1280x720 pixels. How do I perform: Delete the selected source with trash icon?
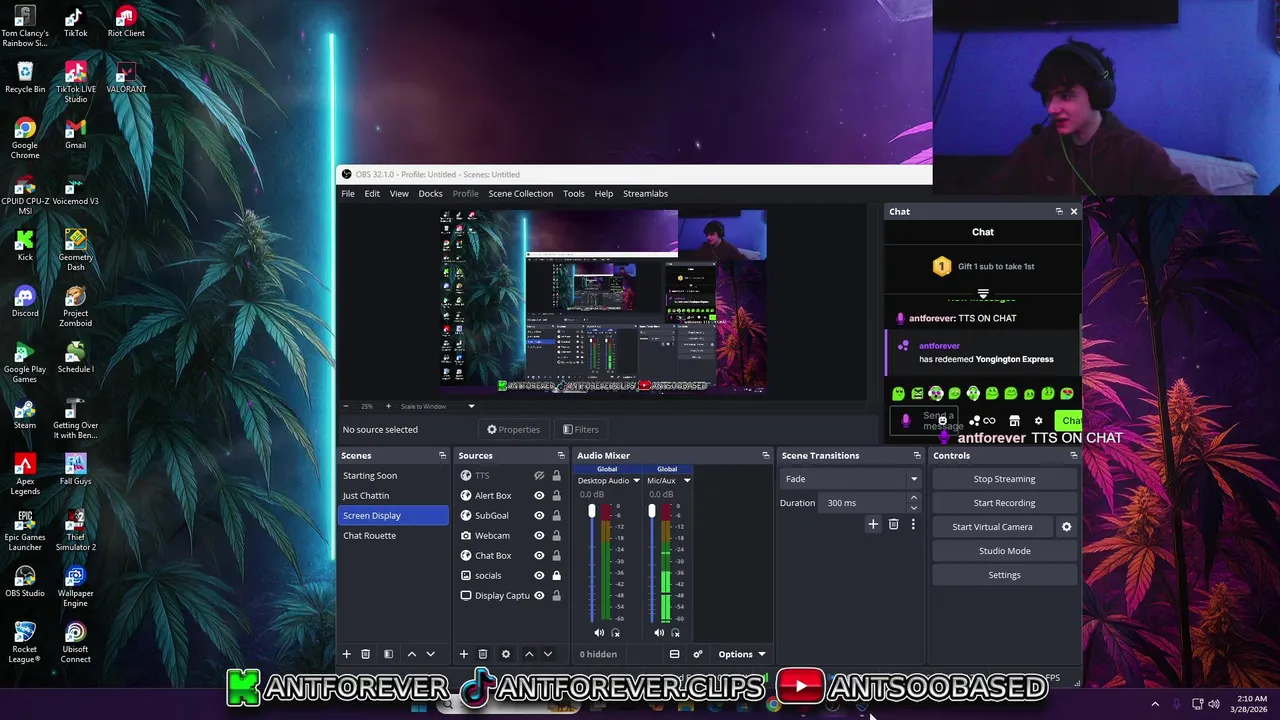click(482, 654)
